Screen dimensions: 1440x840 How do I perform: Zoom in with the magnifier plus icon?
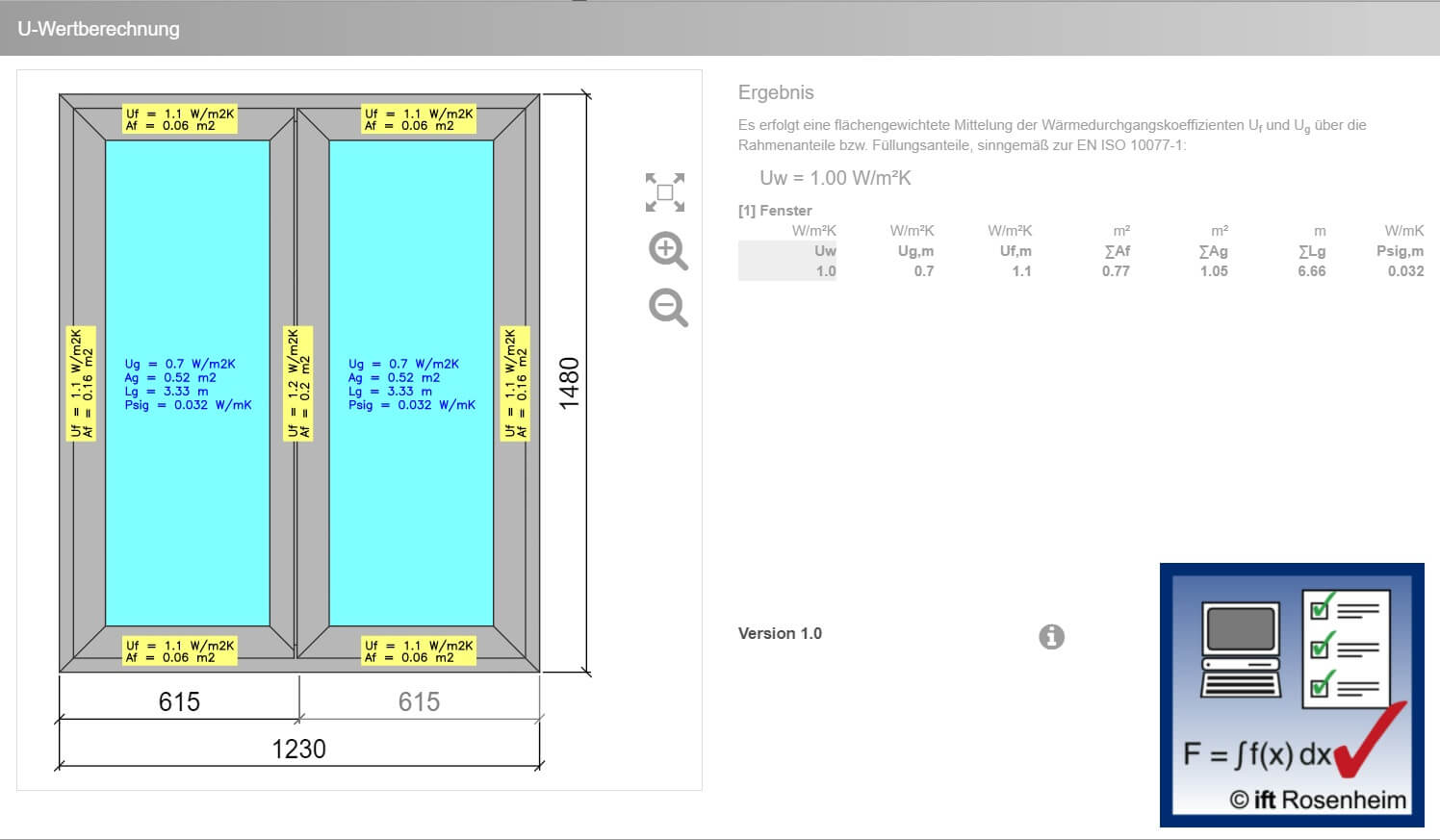[667, 250]
